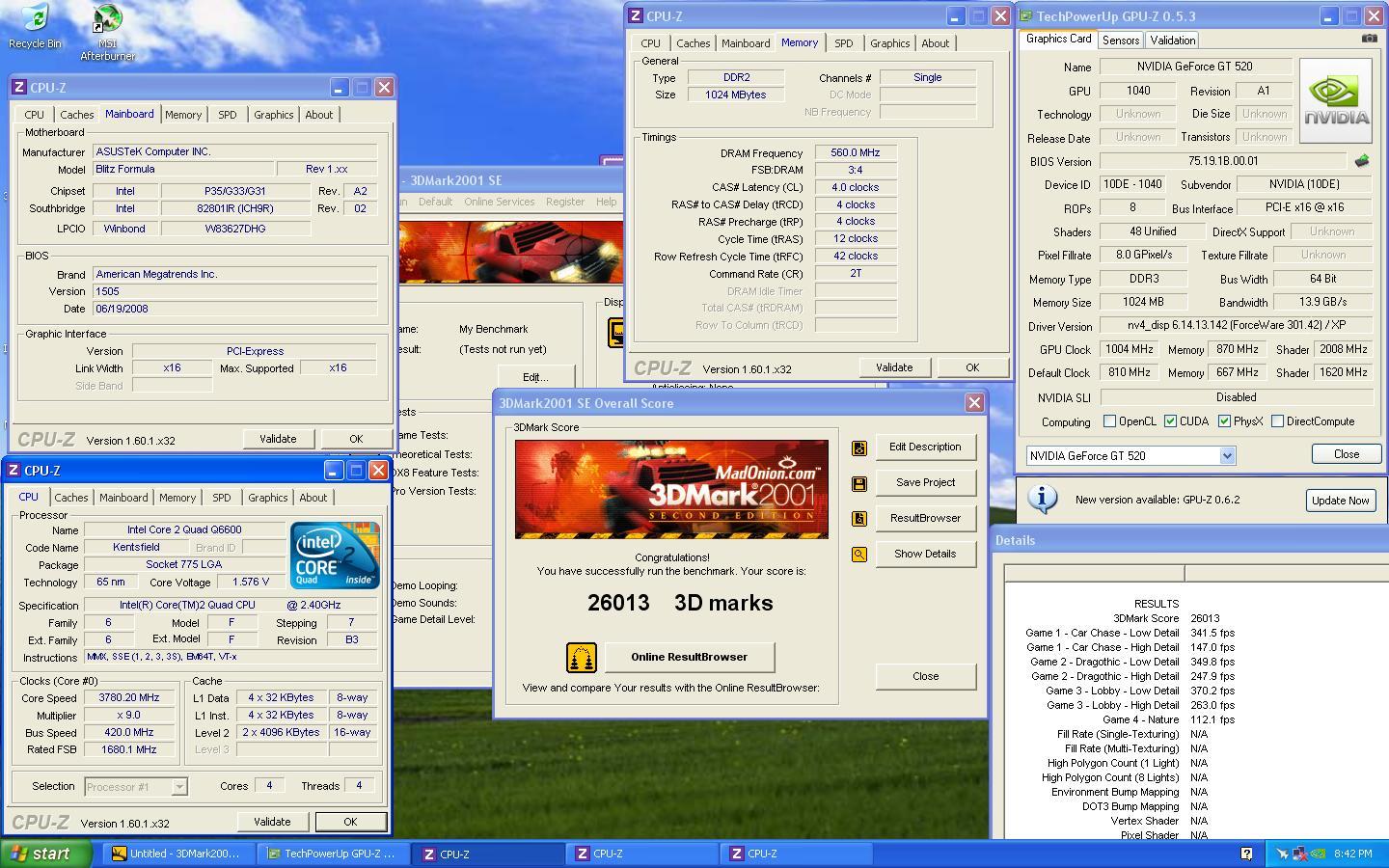1389x868 pixels.
Task: Click the DRAM Frequency 560.0 MHz value
Action: coord(856,153)
